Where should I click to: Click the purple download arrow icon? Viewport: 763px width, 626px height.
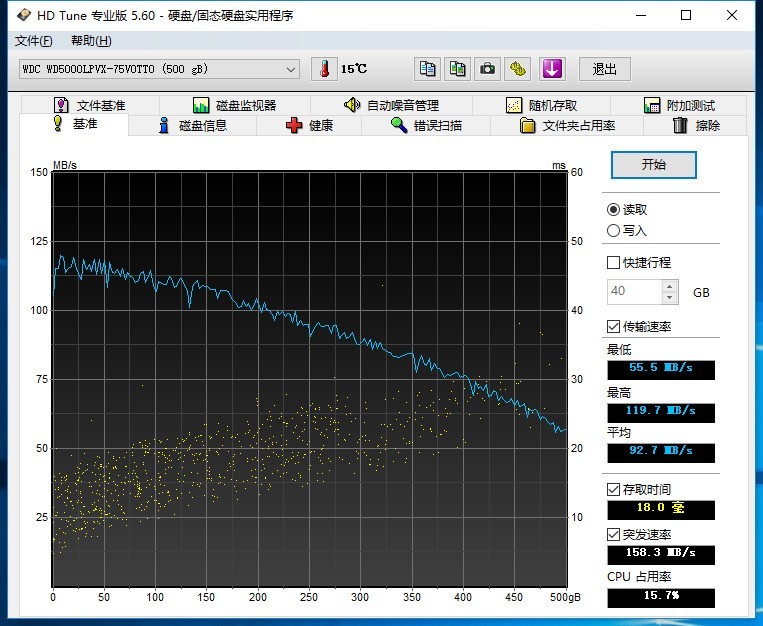pyautogui.click(x=553, y=69)
